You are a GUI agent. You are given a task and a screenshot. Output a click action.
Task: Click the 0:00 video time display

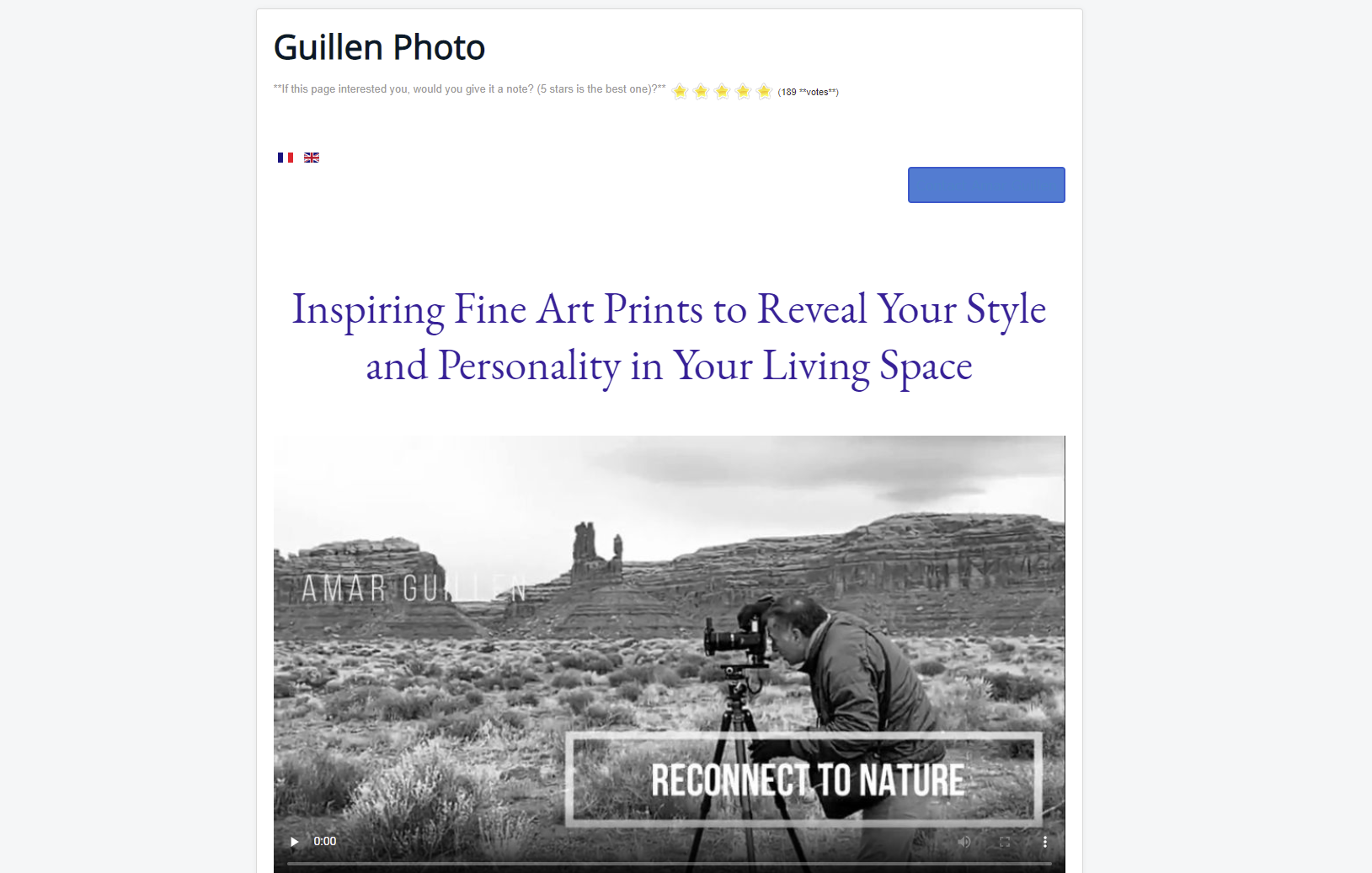pos(325,841)
